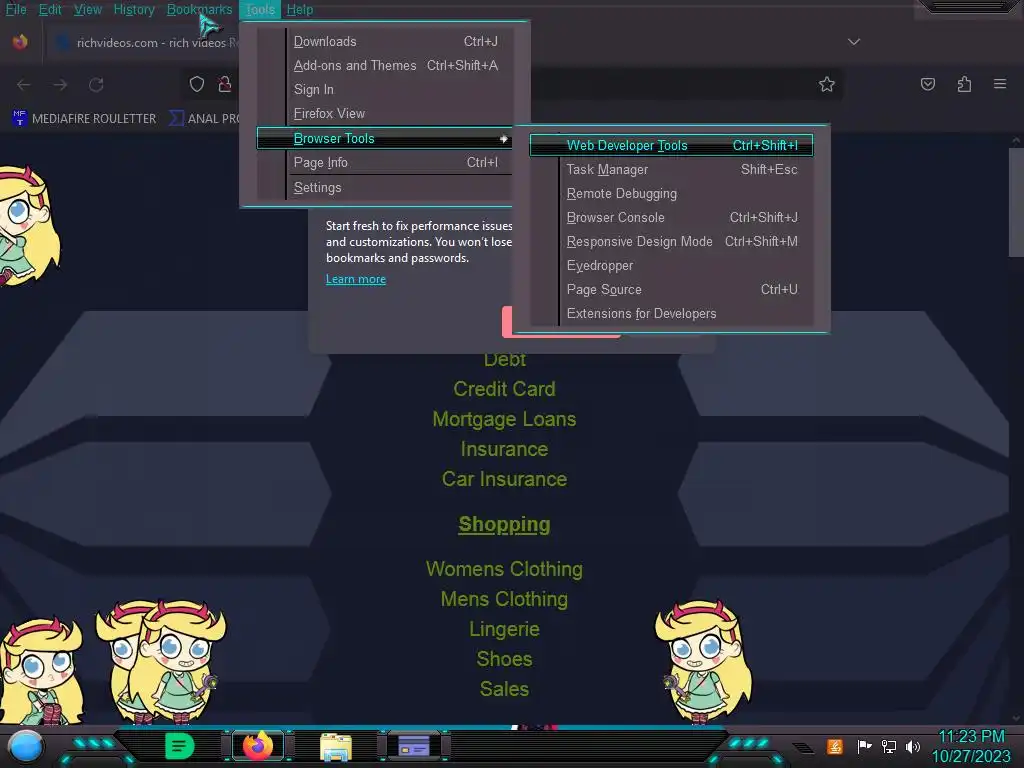
Task: Open Extensions for Developers
Action: 671,313
